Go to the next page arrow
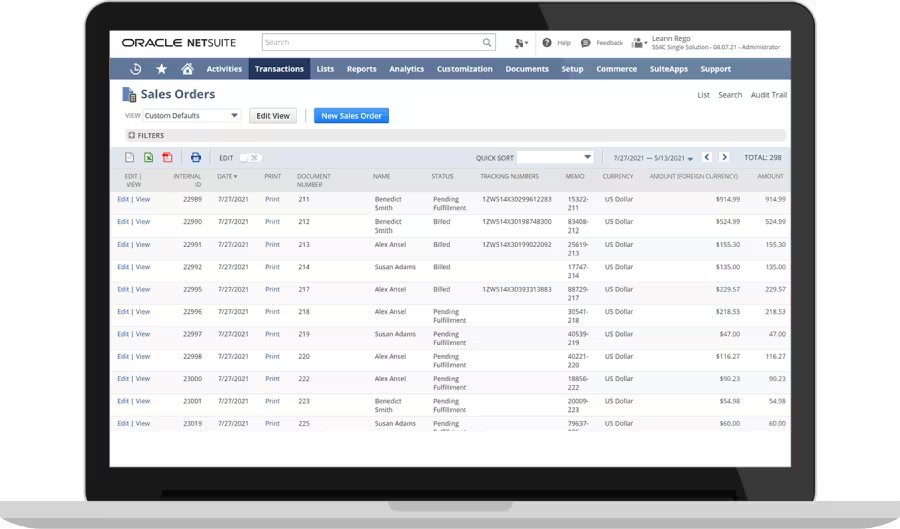Viewport: 900px width, 529px height. click(724, 157)
